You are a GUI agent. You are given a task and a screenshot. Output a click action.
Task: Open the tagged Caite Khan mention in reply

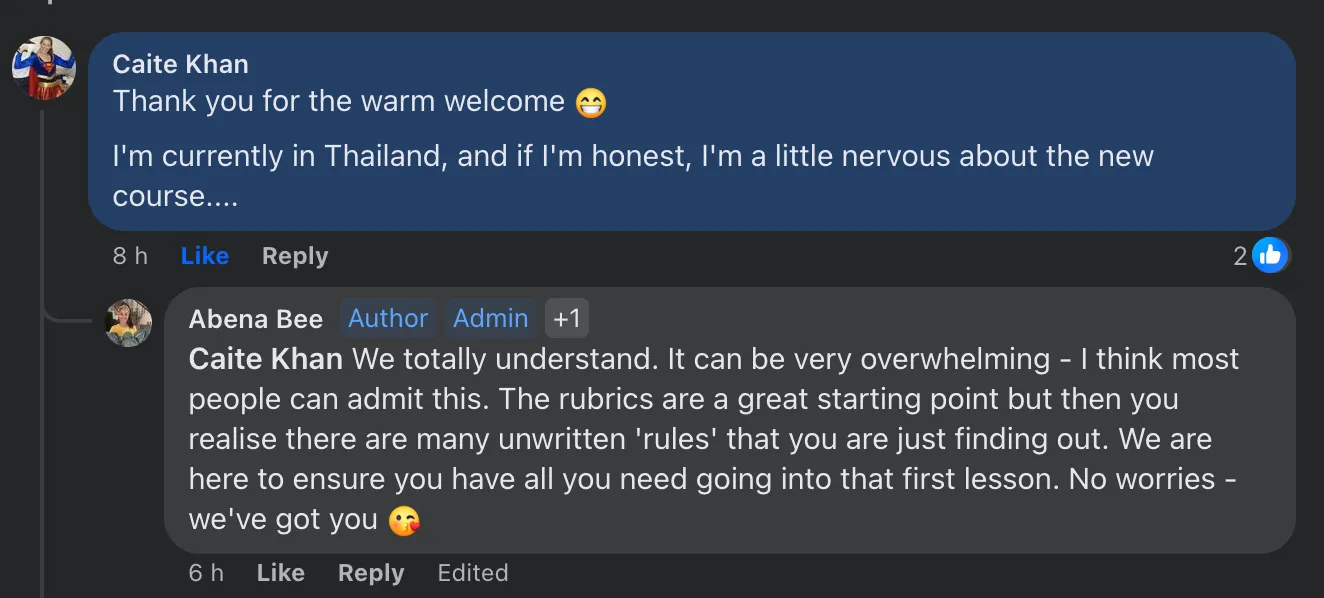tap(266, 359)
